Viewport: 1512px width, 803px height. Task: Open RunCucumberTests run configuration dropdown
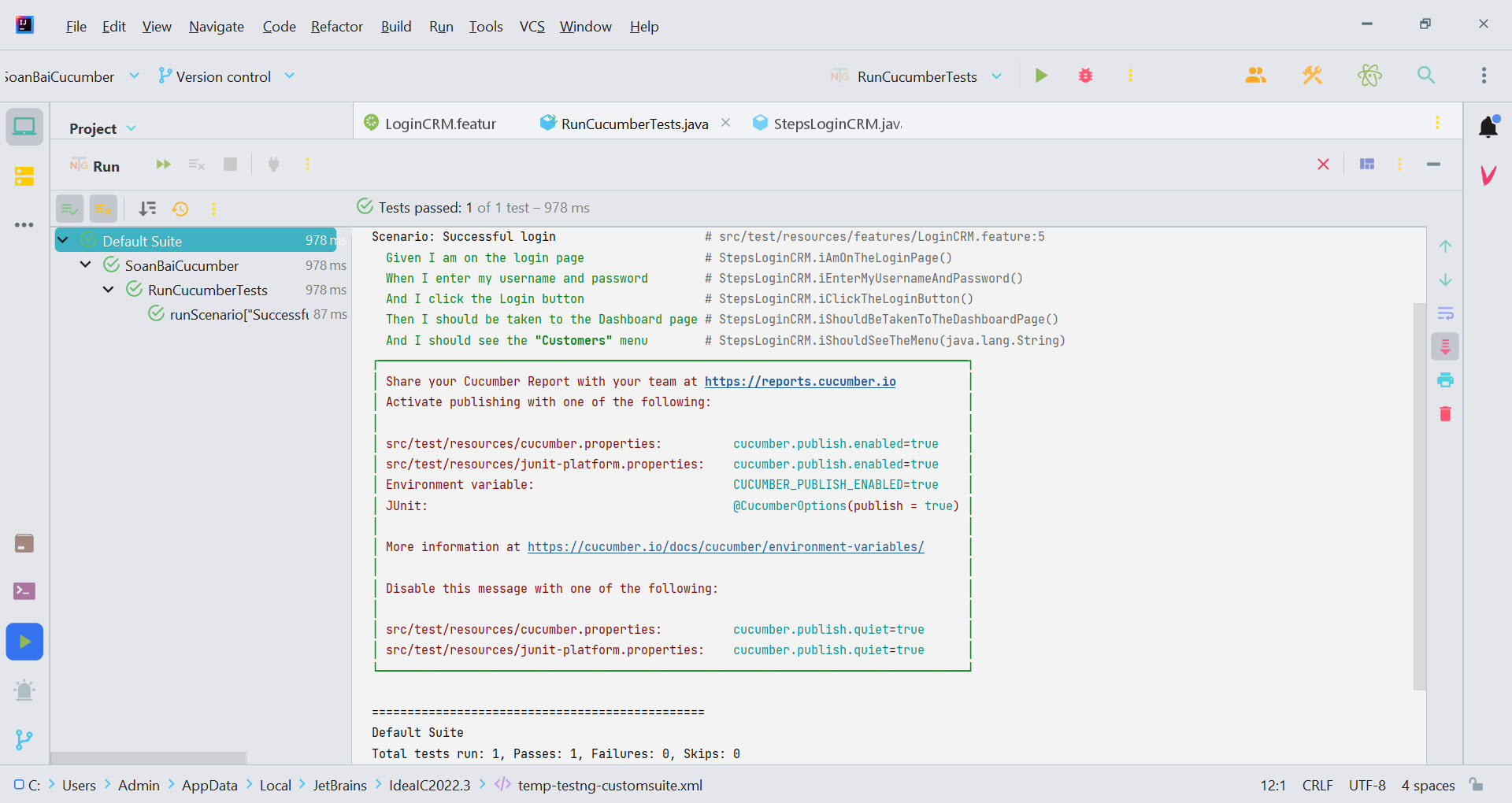(x=997, y=76)
